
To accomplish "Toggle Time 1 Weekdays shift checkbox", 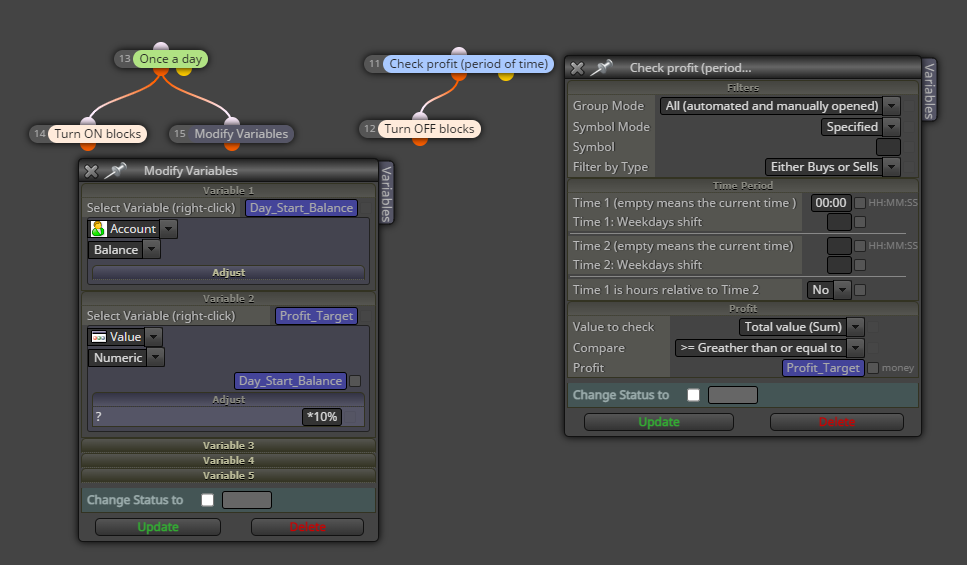I will pos(860,222).
